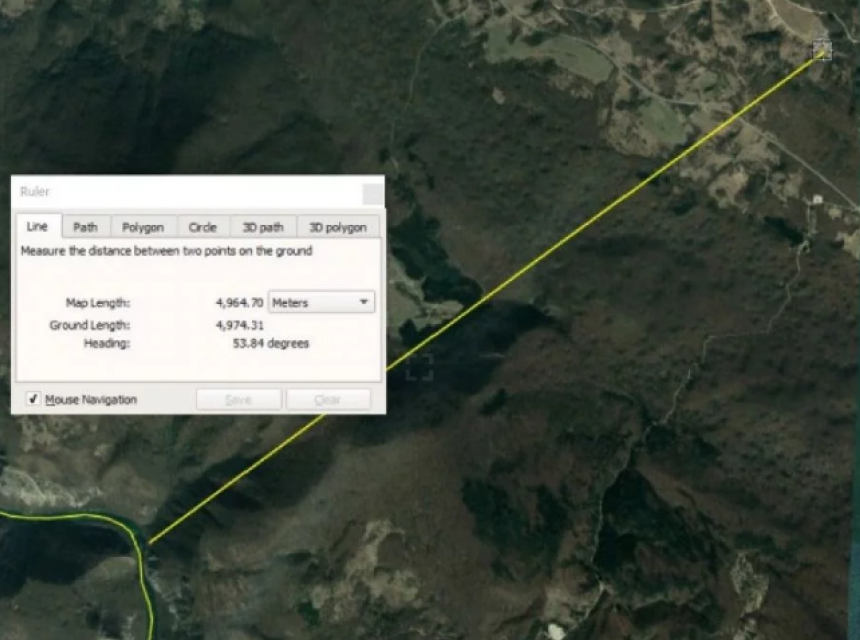Select the Polygon measurement tab

142,227
